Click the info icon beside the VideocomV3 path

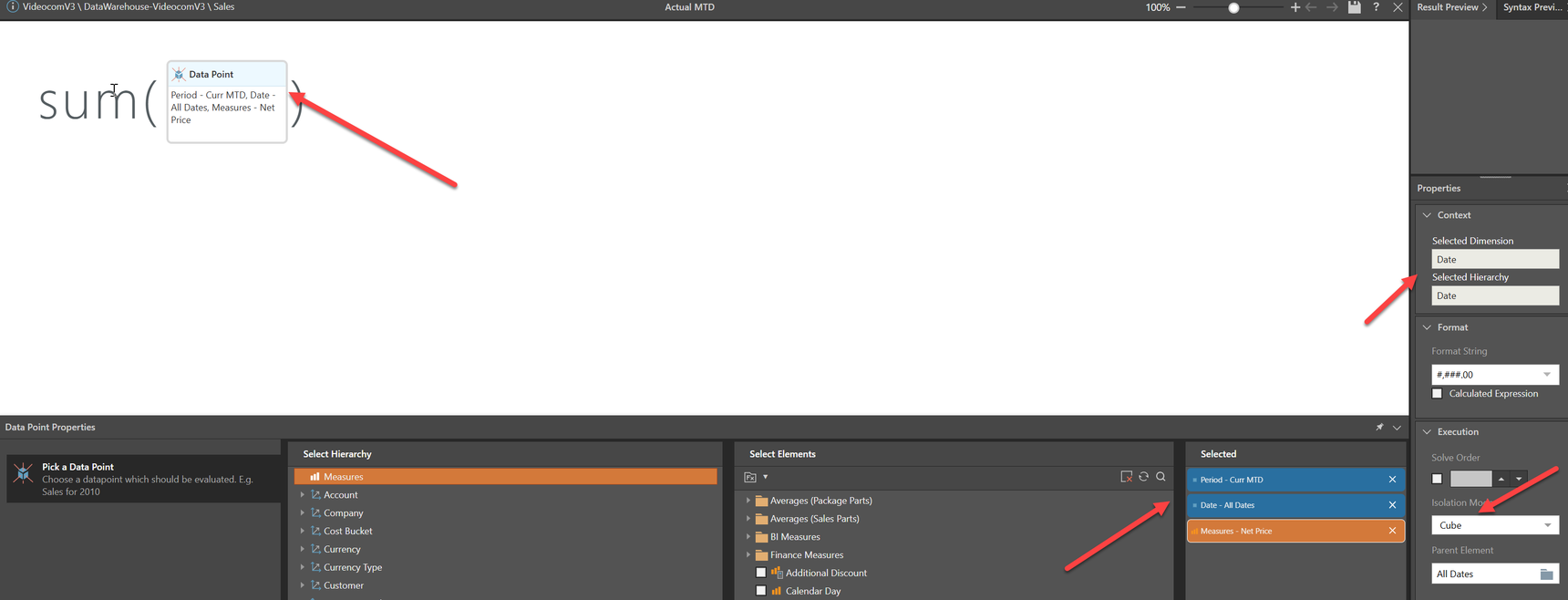[12, 6]
